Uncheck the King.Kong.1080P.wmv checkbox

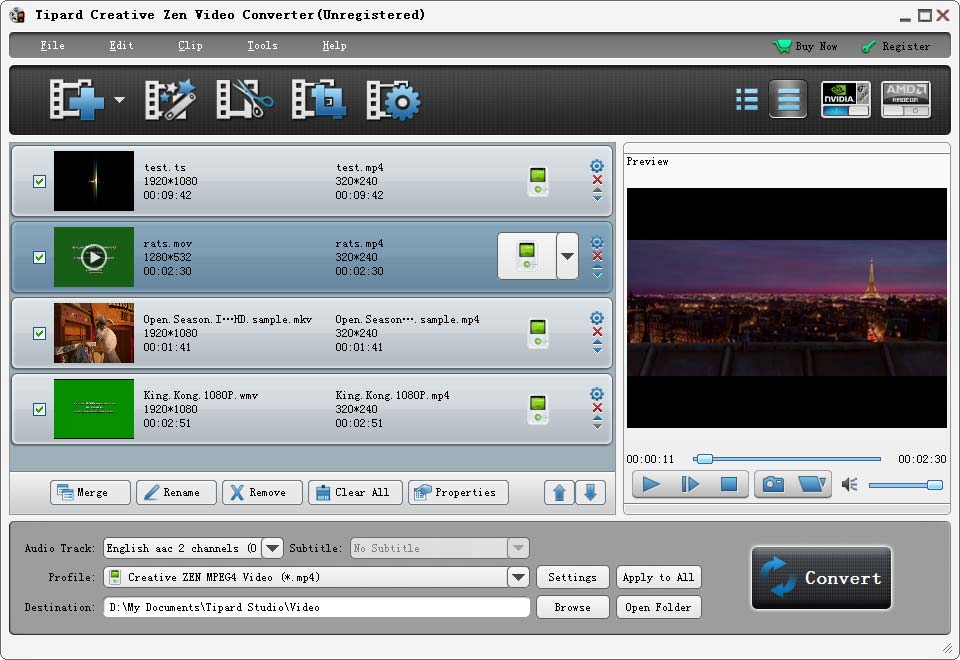39,409
